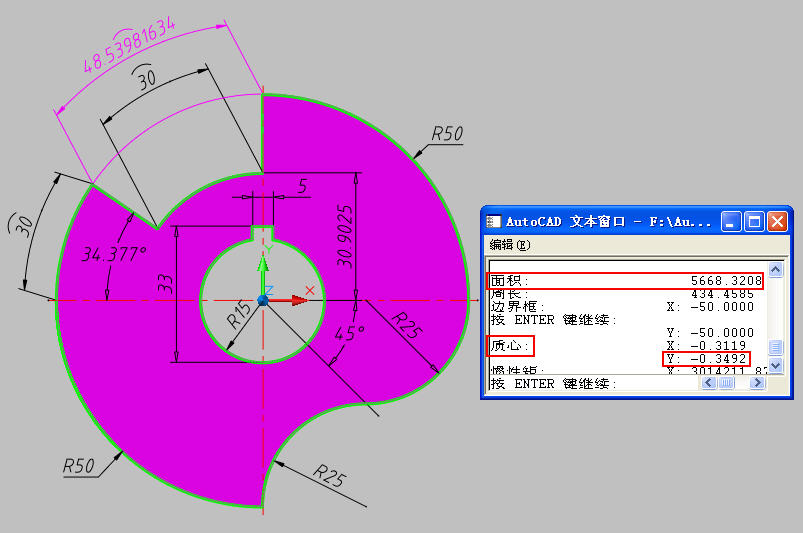Select the 48.53981634 arc length dimension
This screenshot has height=533, width=803.
(x=128, y=46)
